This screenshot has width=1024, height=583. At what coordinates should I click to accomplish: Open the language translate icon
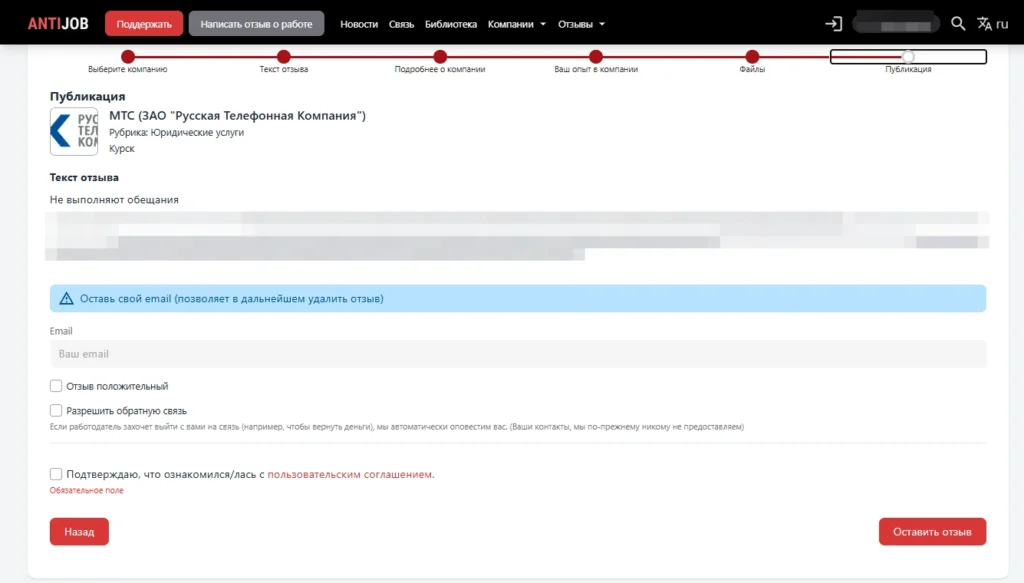[984, 24]
